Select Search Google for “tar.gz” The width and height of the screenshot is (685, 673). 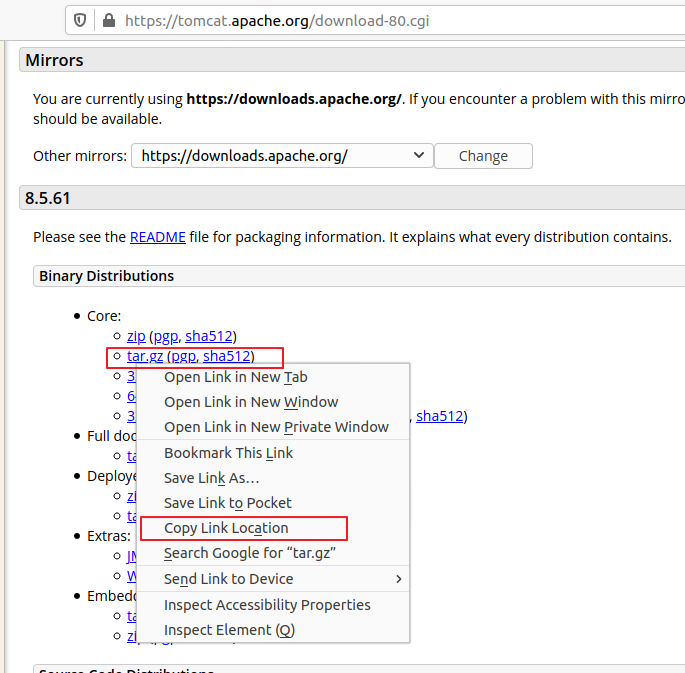click(273, 553)
